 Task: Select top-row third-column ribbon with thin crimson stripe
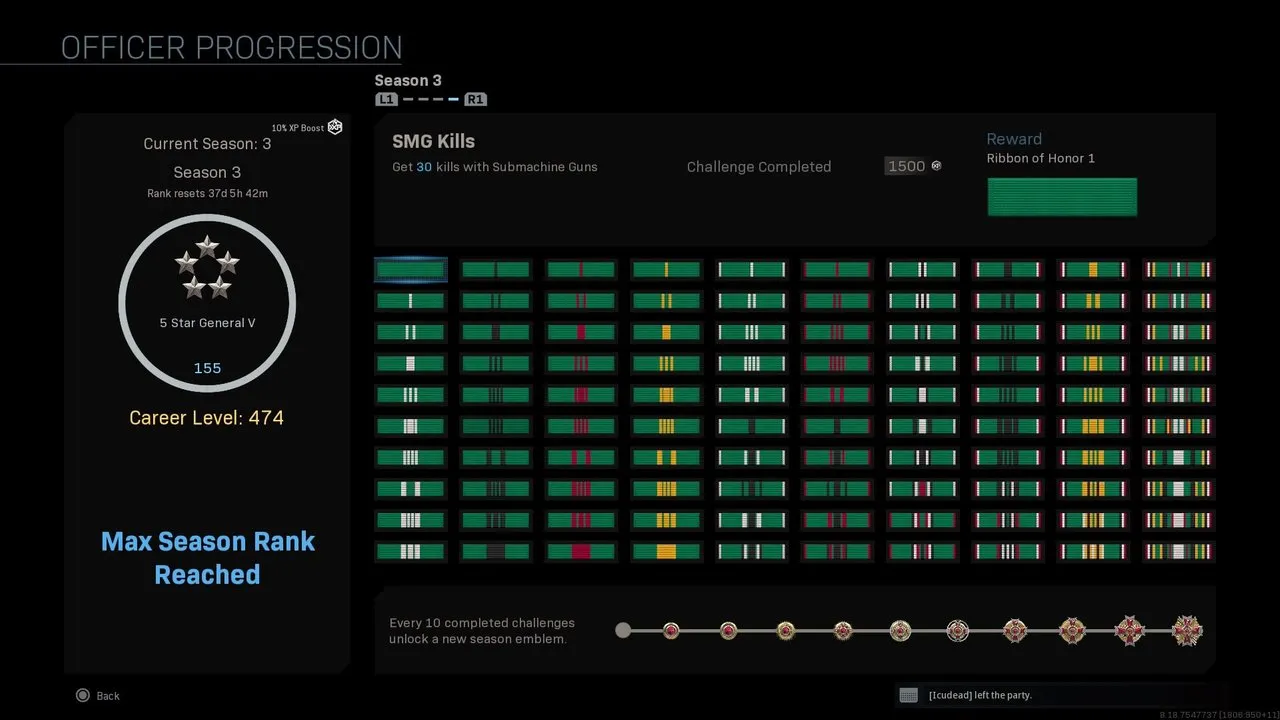581,269
